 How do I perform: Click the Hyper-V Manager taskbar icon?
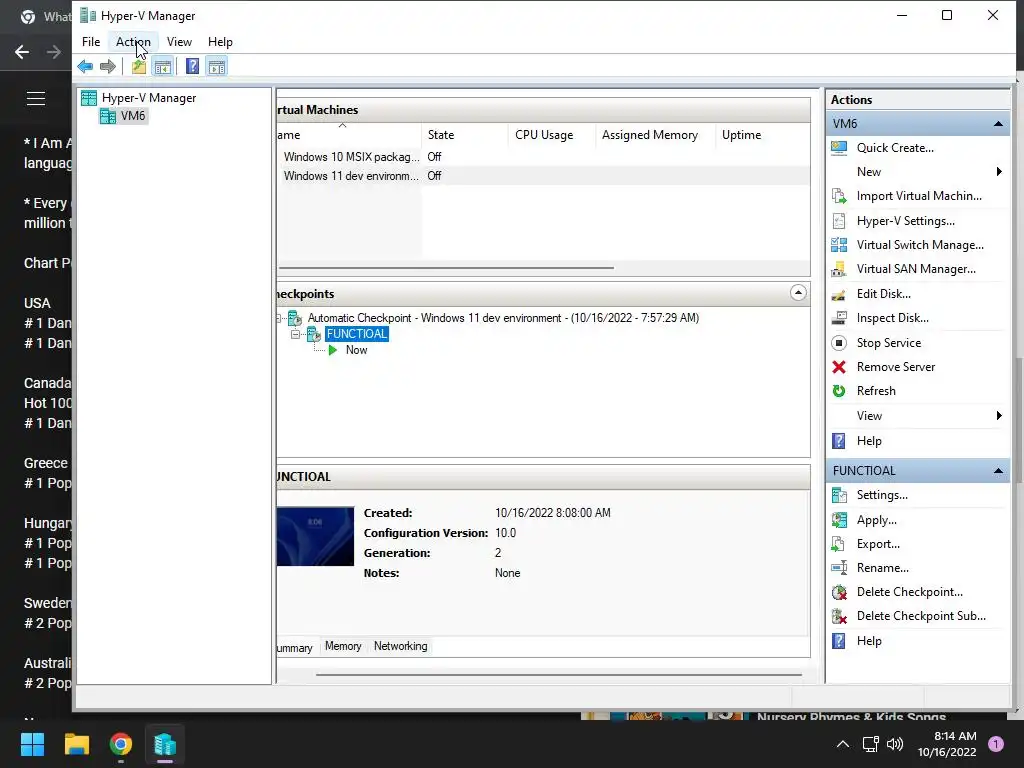(165, 744)
